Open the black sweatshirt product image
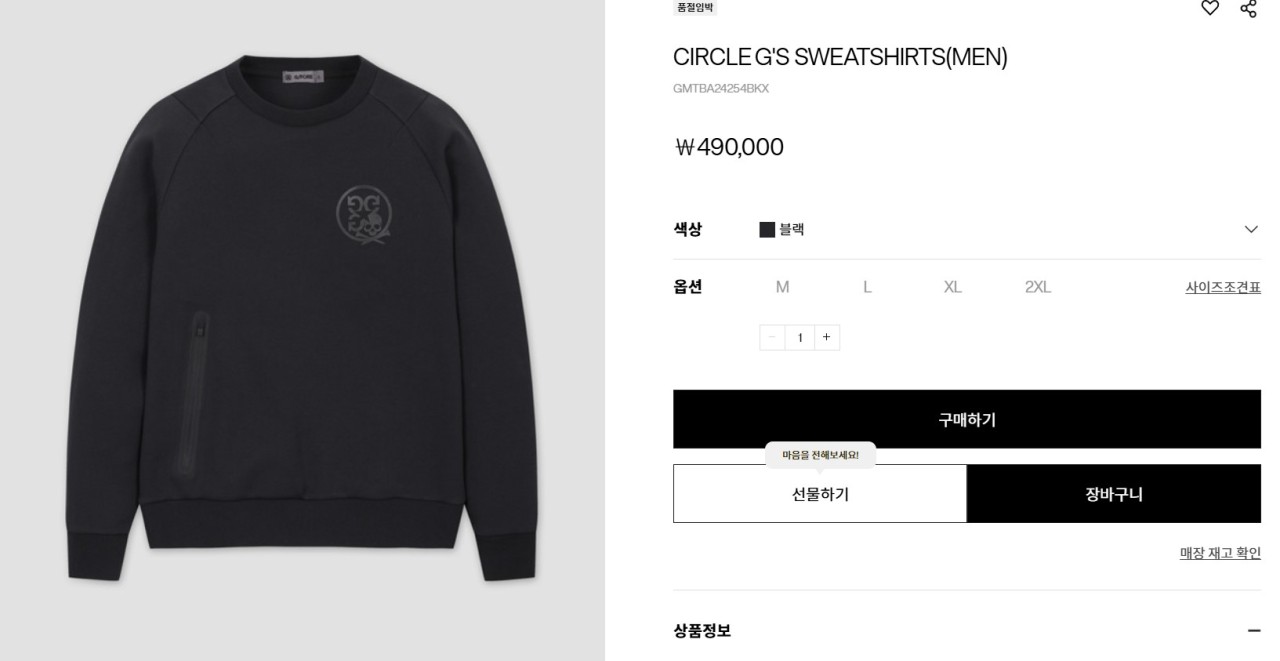 pyautogui.click(x=302, y=320)
